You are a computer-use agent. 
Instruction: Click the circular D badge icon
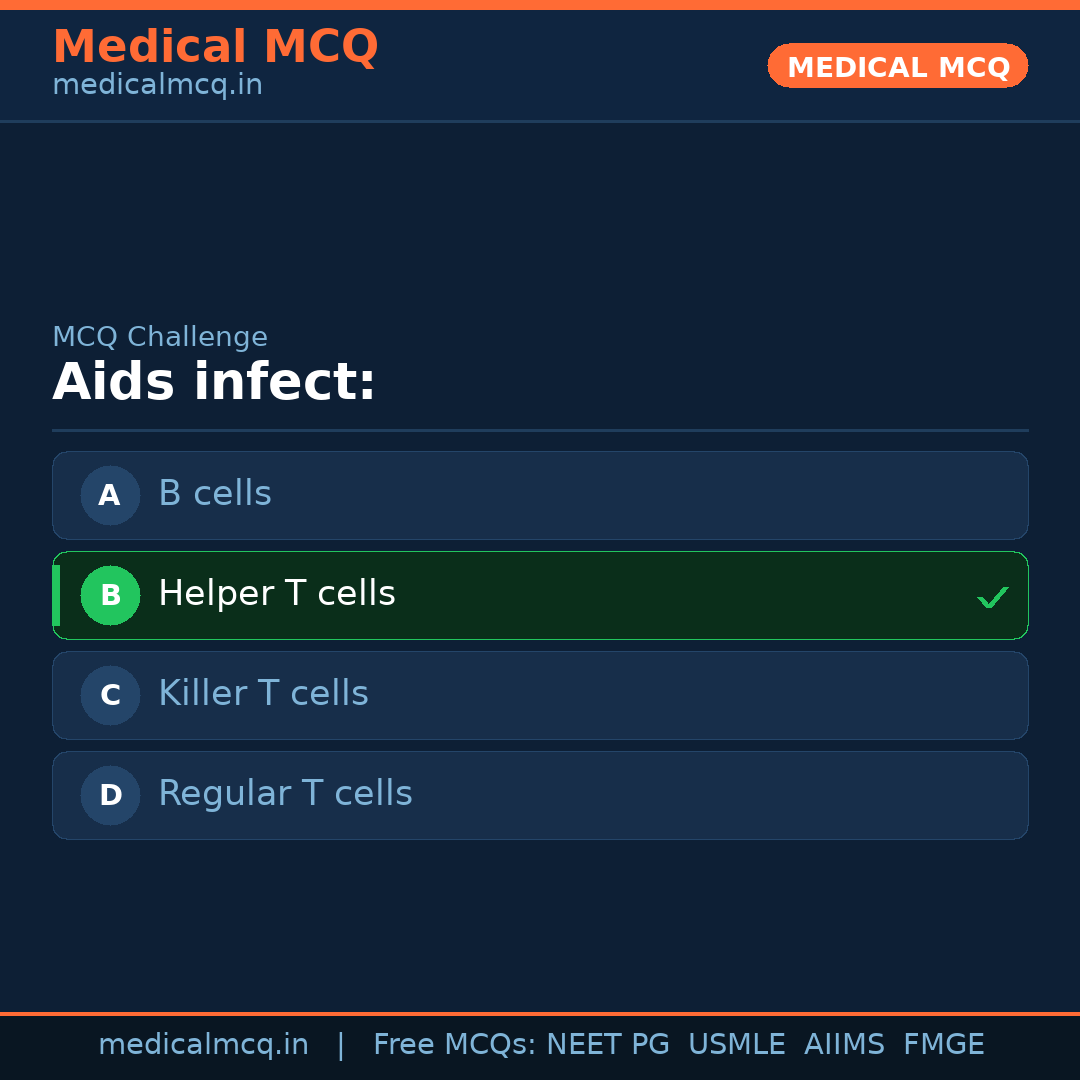(x=110, y=795)
